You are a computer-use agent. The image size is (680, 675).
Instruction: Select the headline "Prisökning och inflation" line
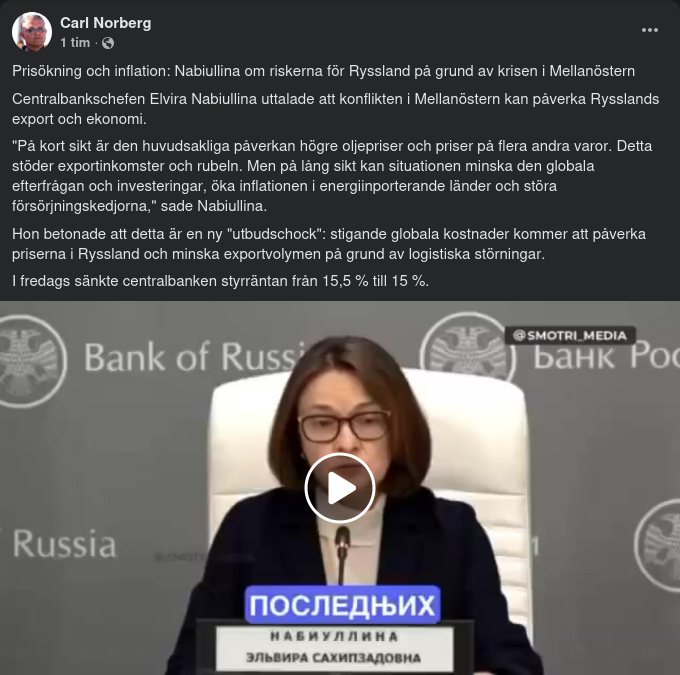click(x=323, y=71)
